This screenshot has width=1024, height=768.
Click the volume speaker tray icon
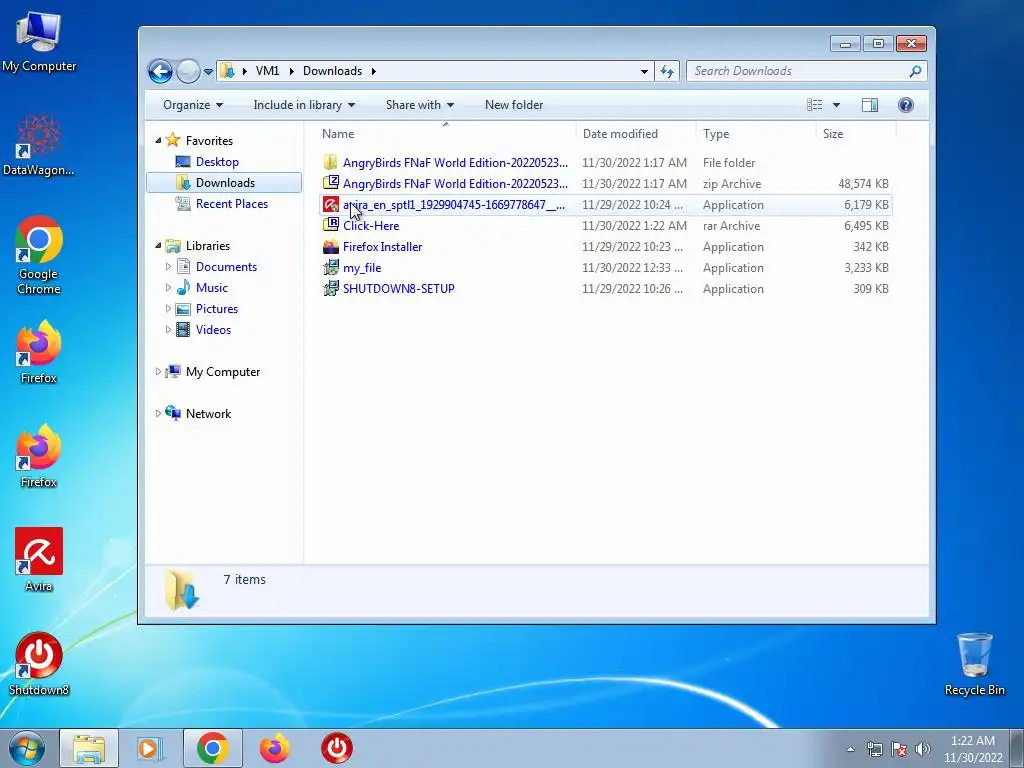[x=923, y=749]
